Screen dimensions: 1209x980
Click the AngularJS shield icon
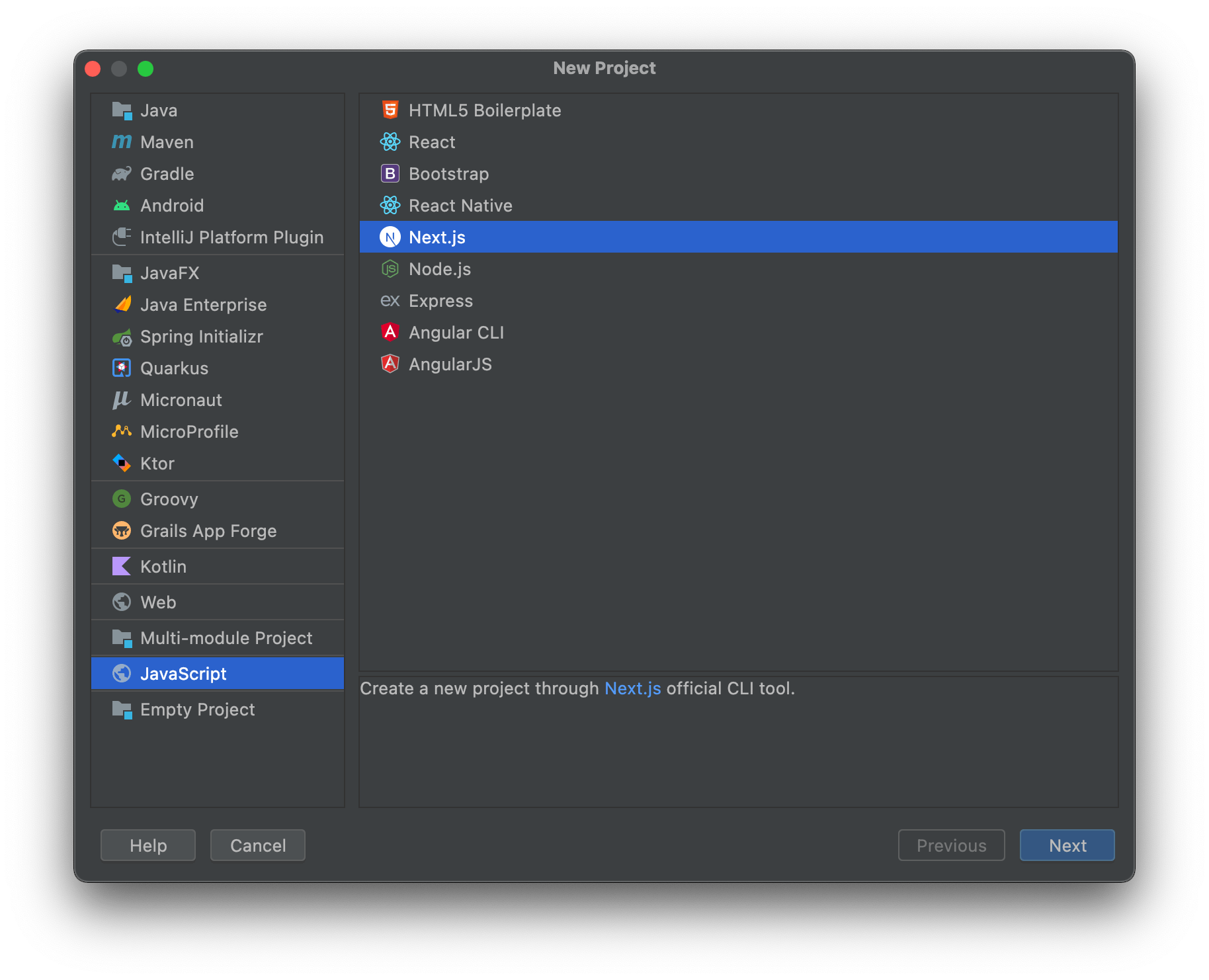[x=390, y=364]
